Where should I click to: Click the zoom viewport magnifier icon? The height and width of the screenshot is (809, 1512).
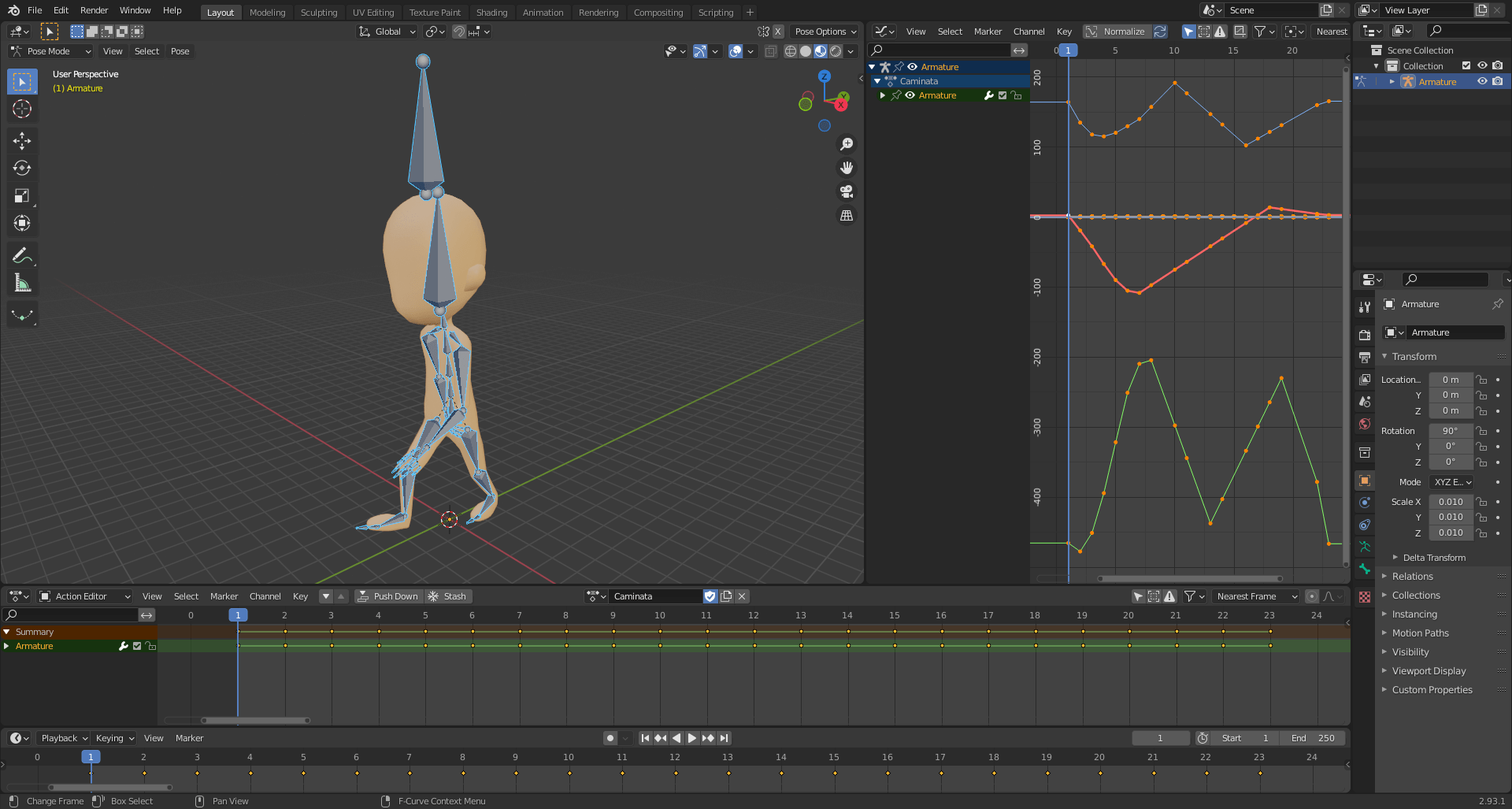tap(847, 144)
